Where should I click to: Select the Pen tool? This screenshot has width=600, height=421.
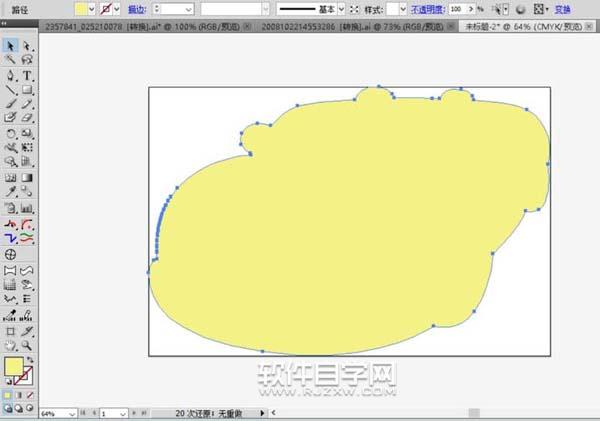tap(11, 75)
